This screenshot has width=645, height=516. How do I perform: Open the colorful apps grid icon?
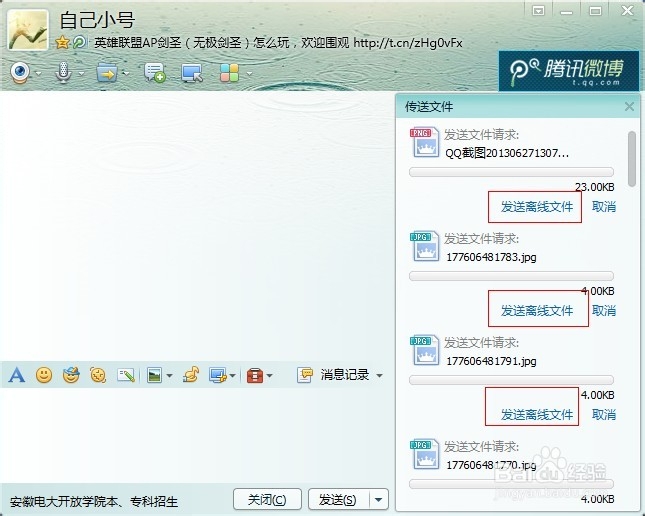click(x=230, y=73)
